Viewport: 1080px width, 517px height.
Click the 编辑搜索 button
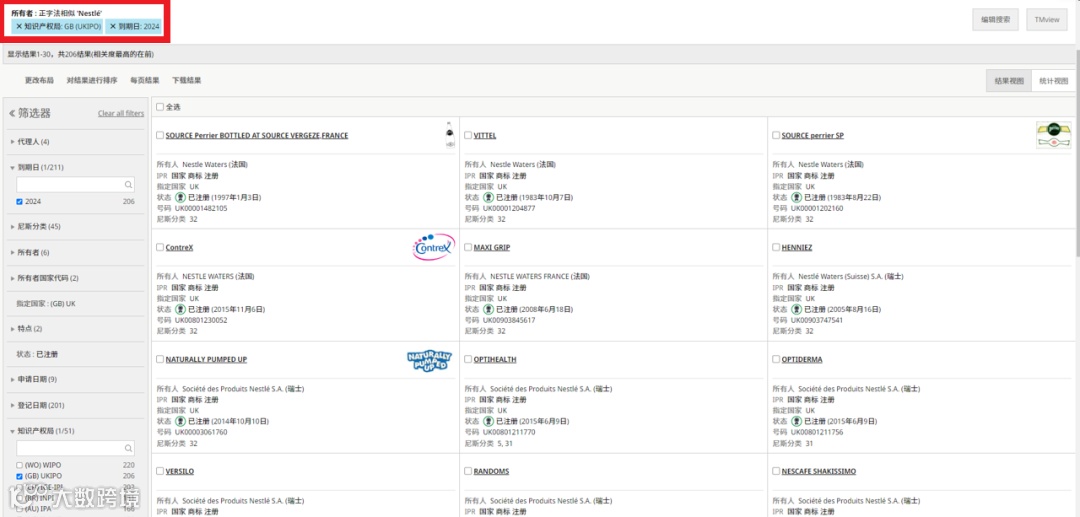995,20
